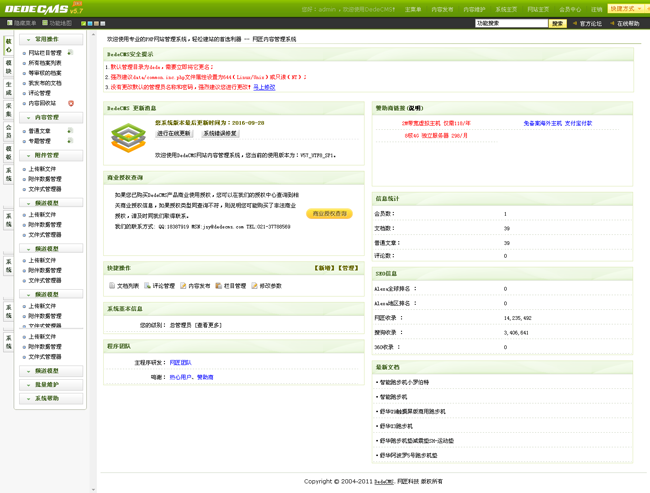The width and height of the screenshot is (650, 493).
Task: Open 网站主页 in the top navigation
Action: (x=538, y=10)
